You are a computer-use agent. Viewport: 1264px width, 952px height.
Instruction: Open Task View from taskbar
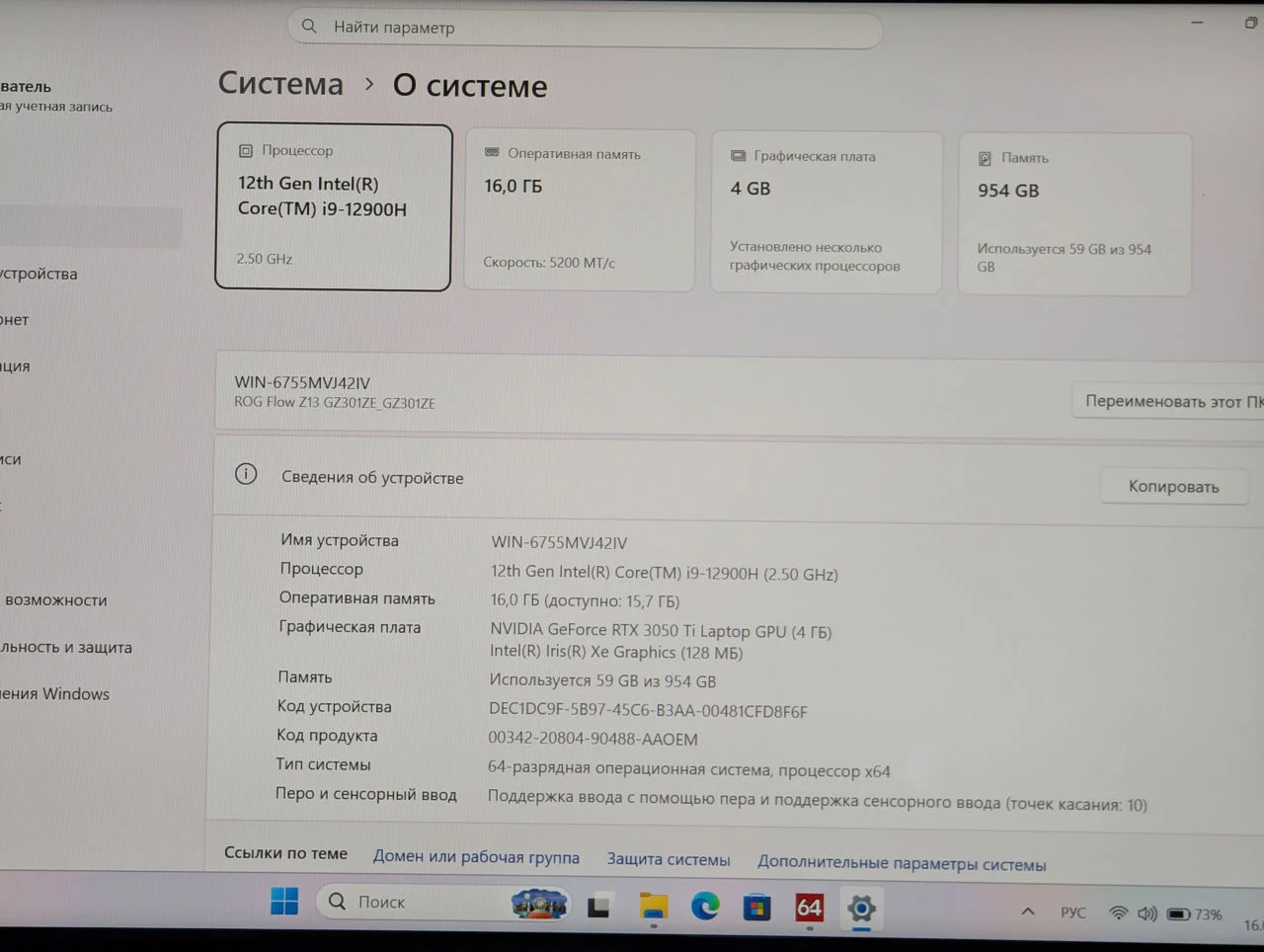(598, 906)
